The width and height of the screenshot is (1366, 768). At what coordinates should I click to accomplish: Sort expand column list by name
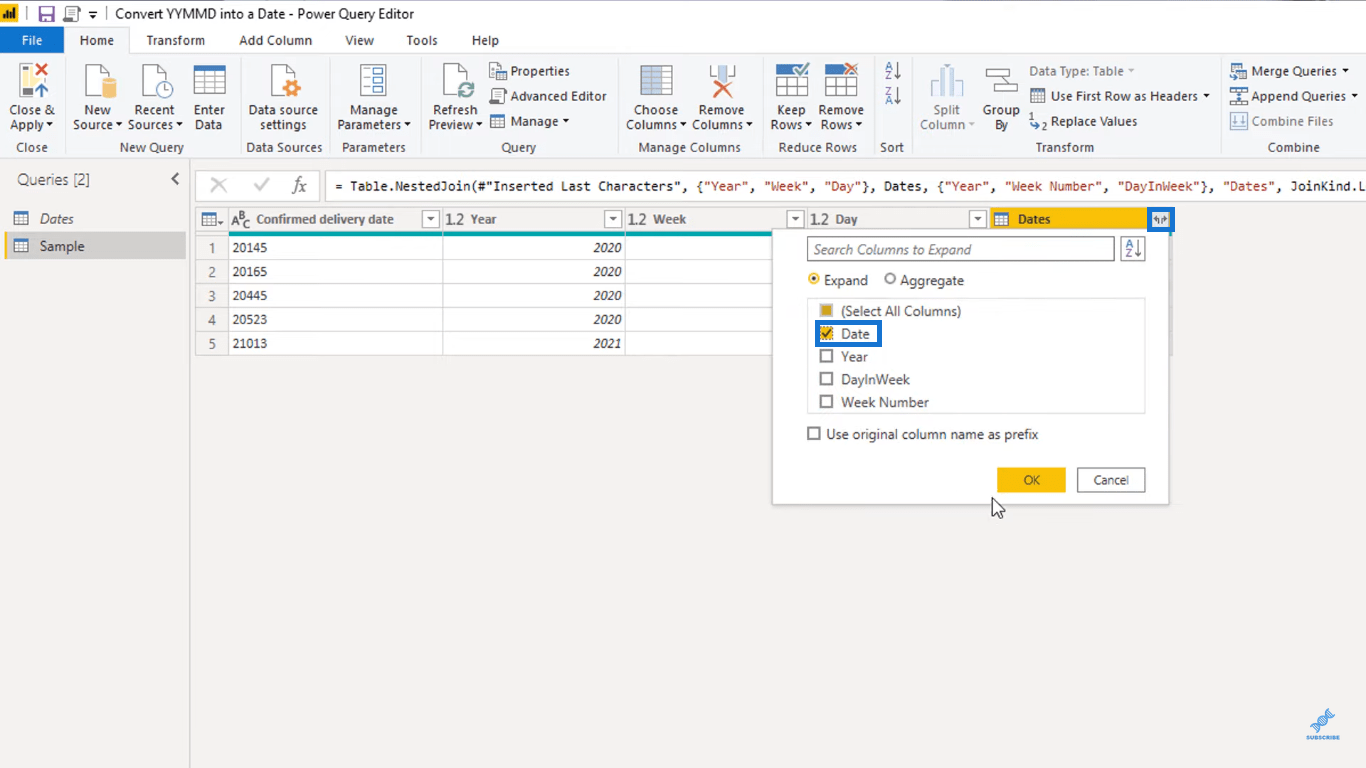pyautogui.click(x=1132, y=249)
